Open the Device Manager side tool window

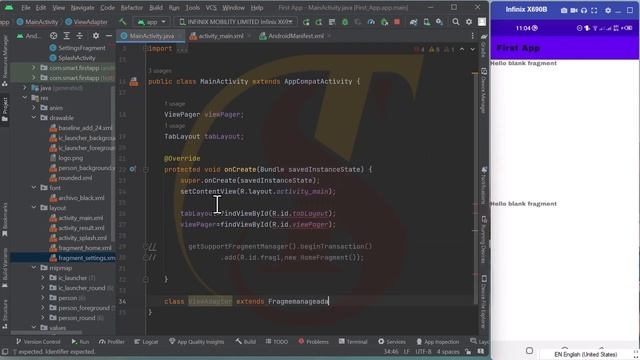(x=484, y=90)
